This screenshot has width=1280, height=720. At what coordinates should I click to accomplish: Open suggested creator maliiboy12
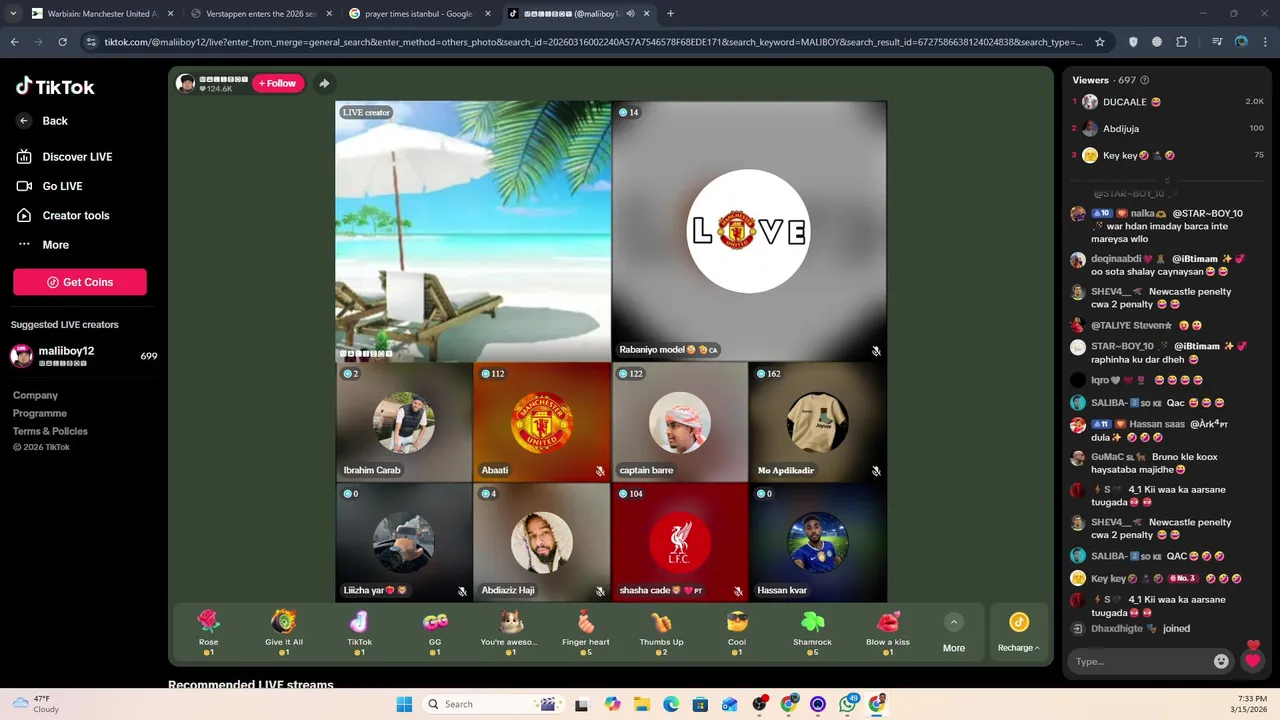(x=84, y=356)
